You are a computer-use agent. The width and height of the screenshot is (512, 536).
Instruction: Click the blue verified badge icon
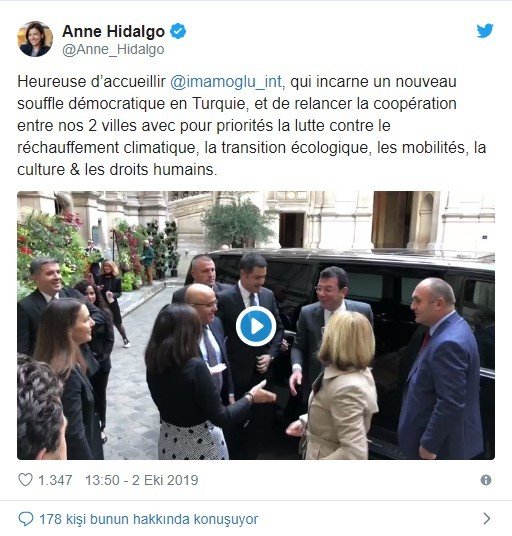click(178, 31)
